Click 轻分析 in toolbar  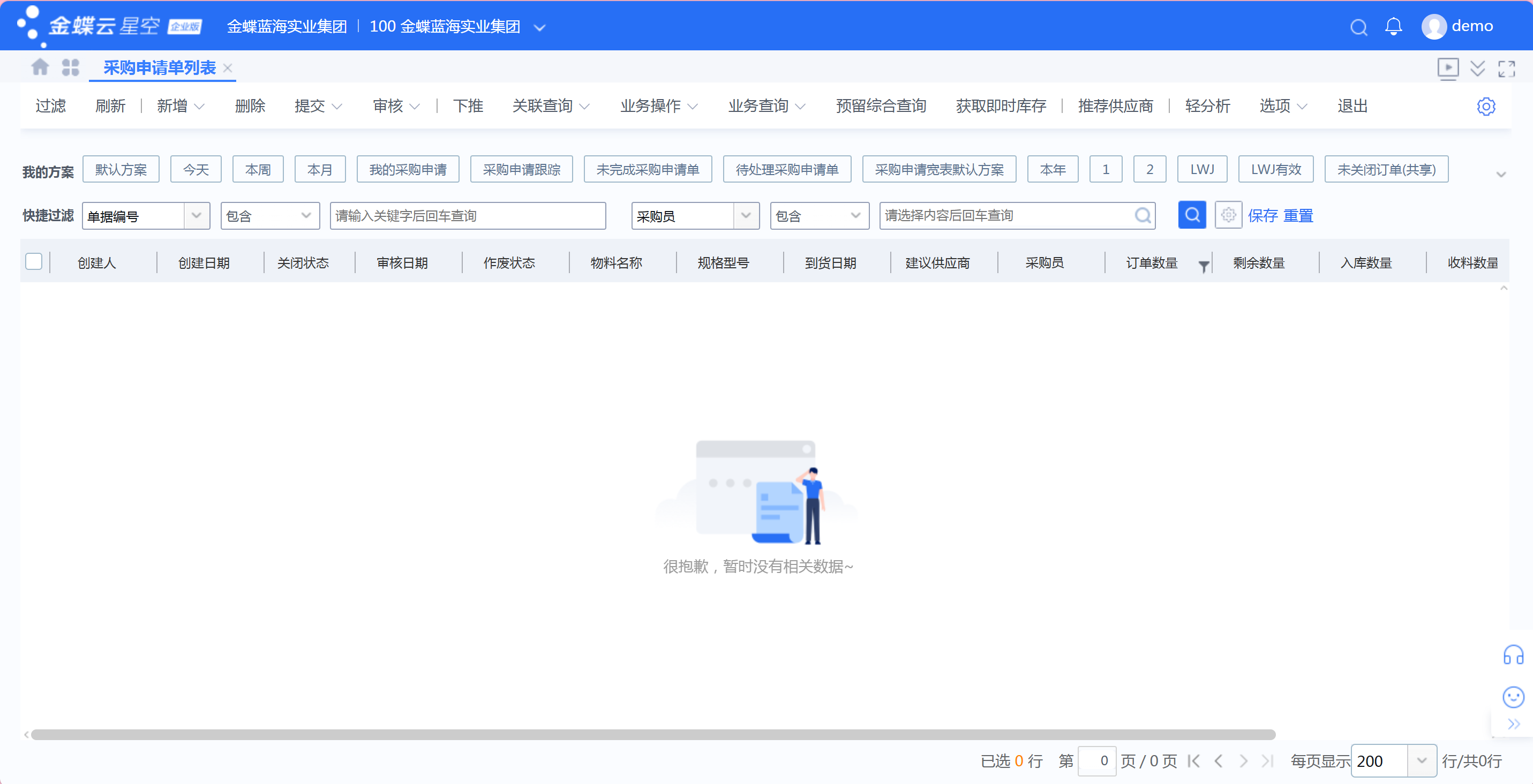pos(1207,106)
